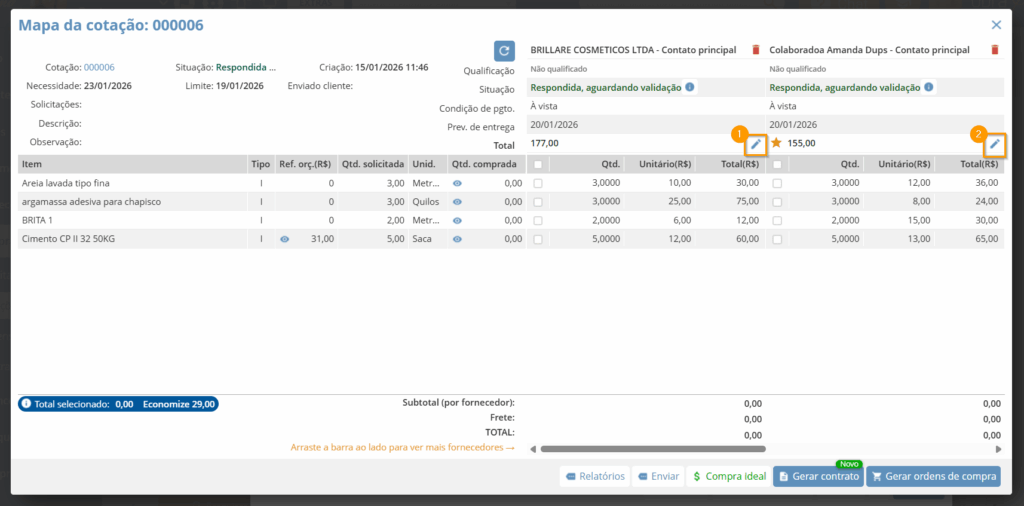
Task: Close the Mapa da cotação dialog
Action: point(996,25)
